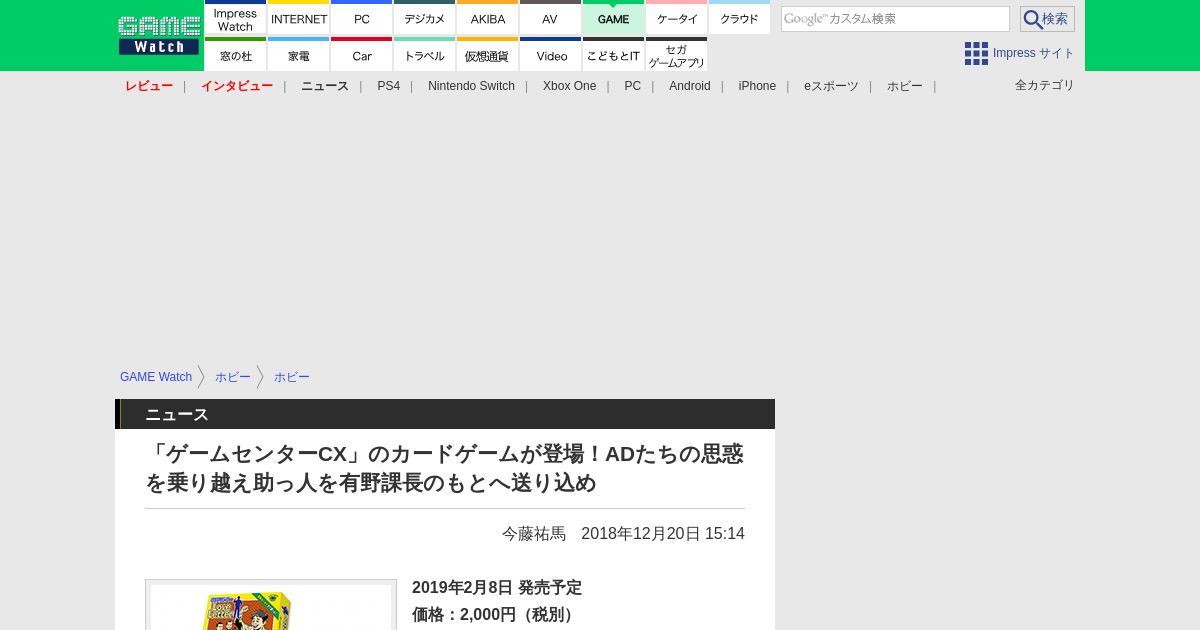Screen dimensions: 1200x630
Task: Open the インタビュー category
Action: pyautogui.click(x=237, y=86)
